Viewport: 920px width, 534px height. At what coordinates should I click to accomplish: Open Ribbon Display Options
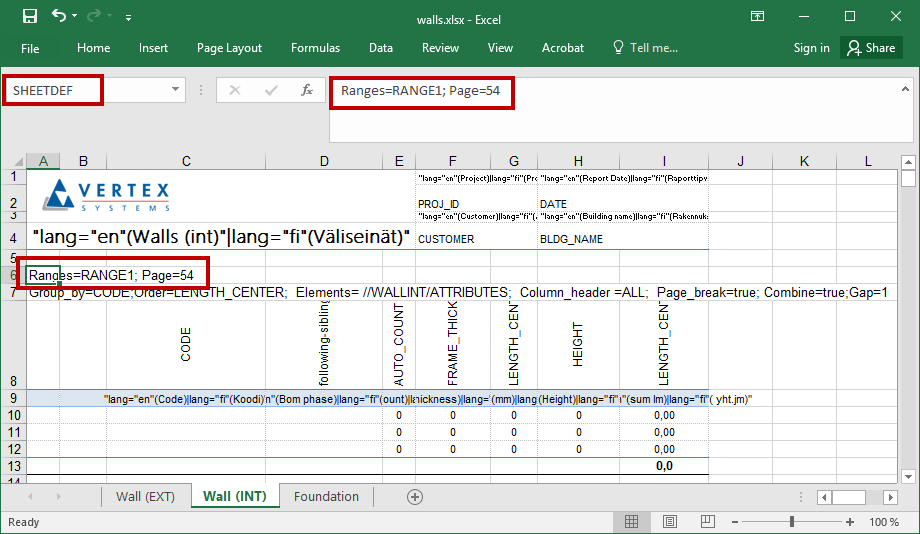click(759, 17)
